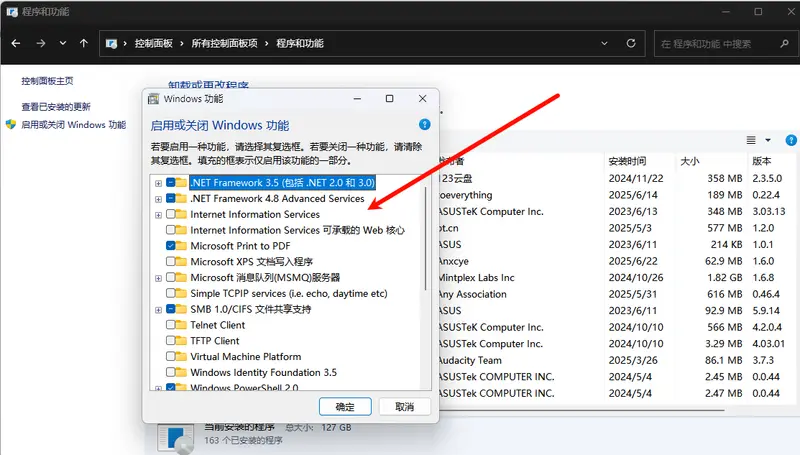The height and width of the screenshot is (455, 800).
Task: Sort by the 大小 column header
Action: pos(689,161)
